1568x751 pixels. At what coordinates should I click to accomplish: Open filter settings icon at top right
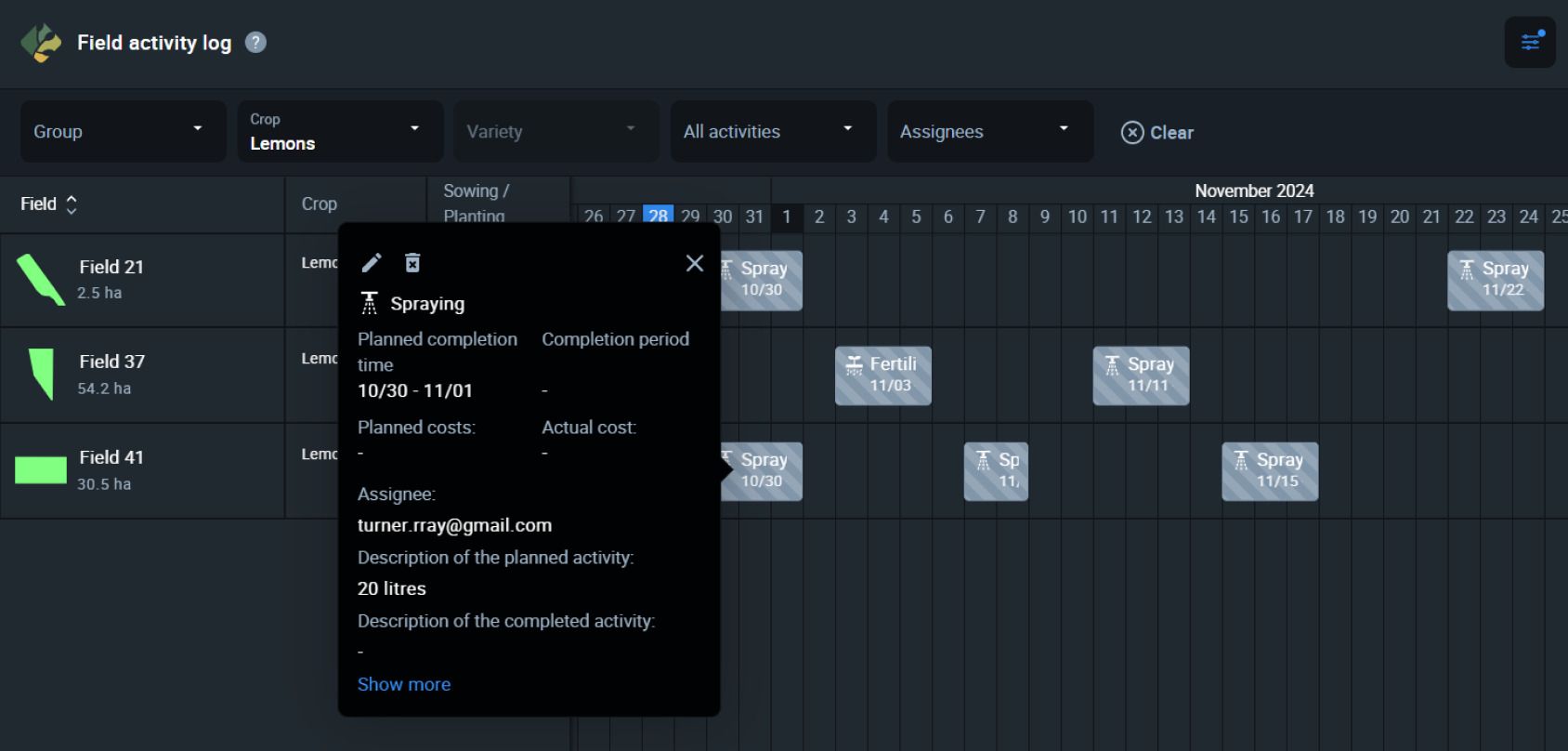(x=1530, y=42)
